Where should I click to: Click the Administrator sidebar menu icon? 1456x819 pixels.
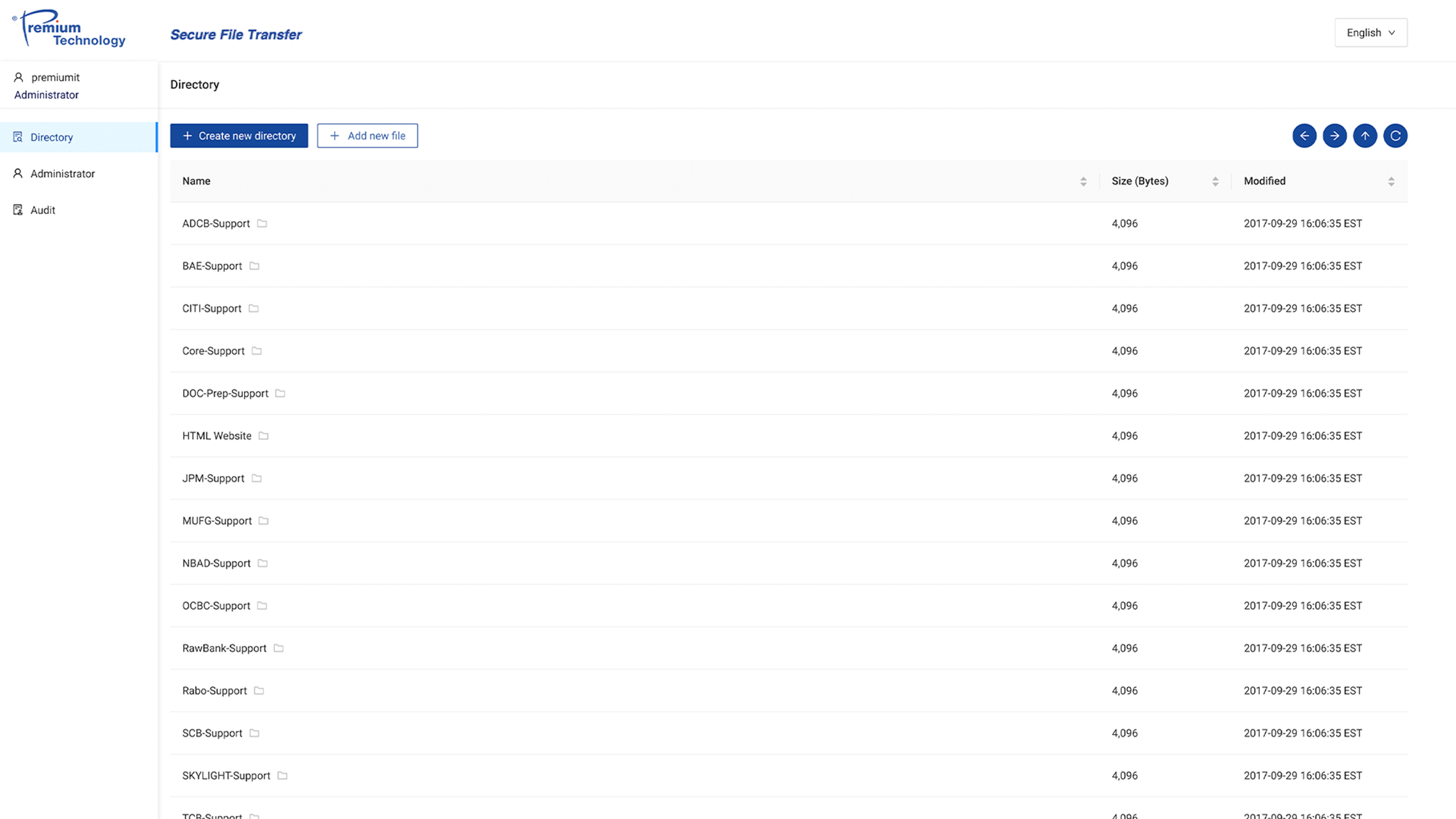[x=18, y=174]
